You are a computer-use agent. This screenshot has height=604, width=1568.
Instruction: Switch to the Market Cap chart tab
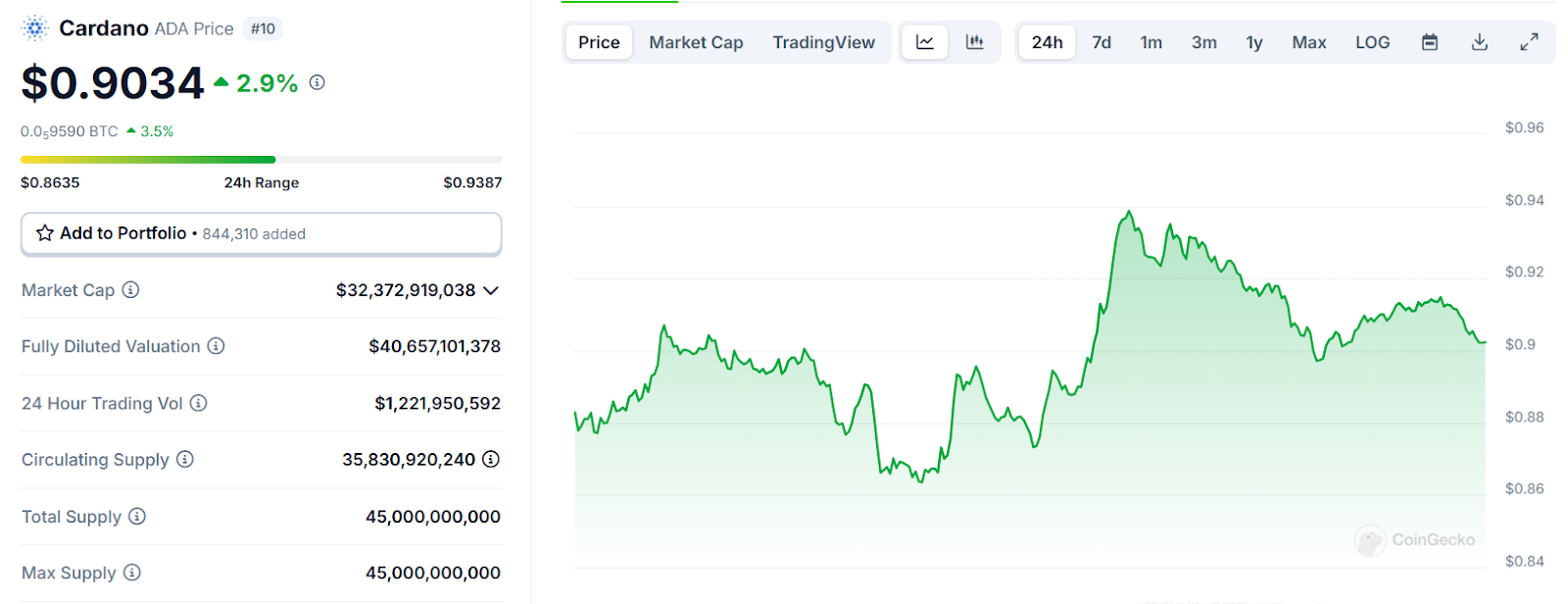[x=696, y=42]
